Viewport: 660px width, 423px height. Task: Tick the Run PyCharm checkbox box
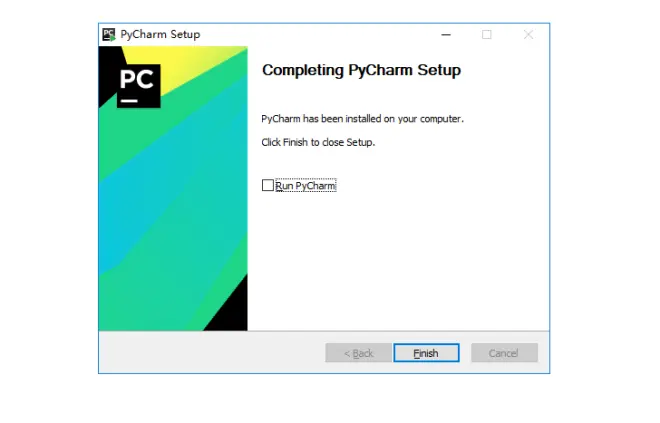(x=268, y=185)
